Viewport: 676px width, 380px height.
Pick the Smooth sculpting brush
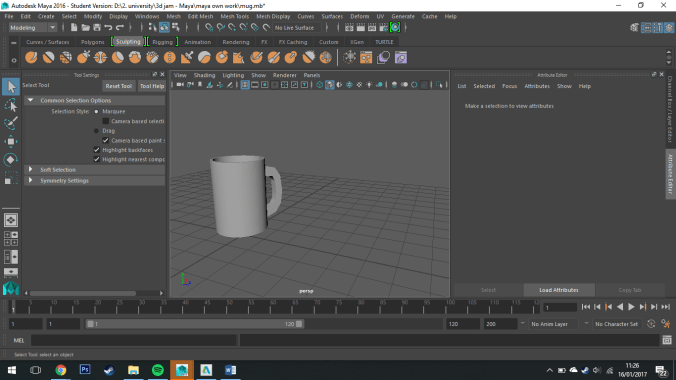(x=48, y=57)
